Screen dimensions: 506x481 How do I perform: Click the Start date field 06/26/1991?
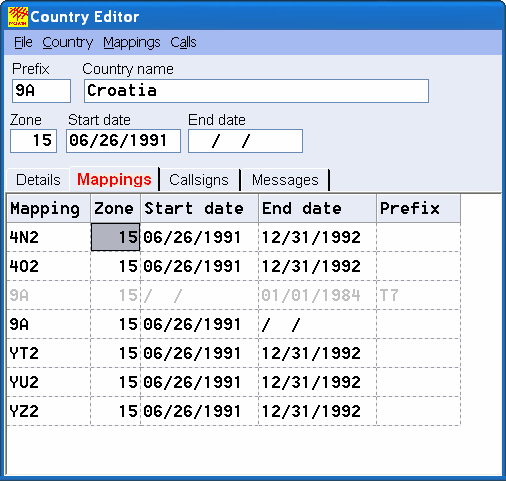coord(123,141)
